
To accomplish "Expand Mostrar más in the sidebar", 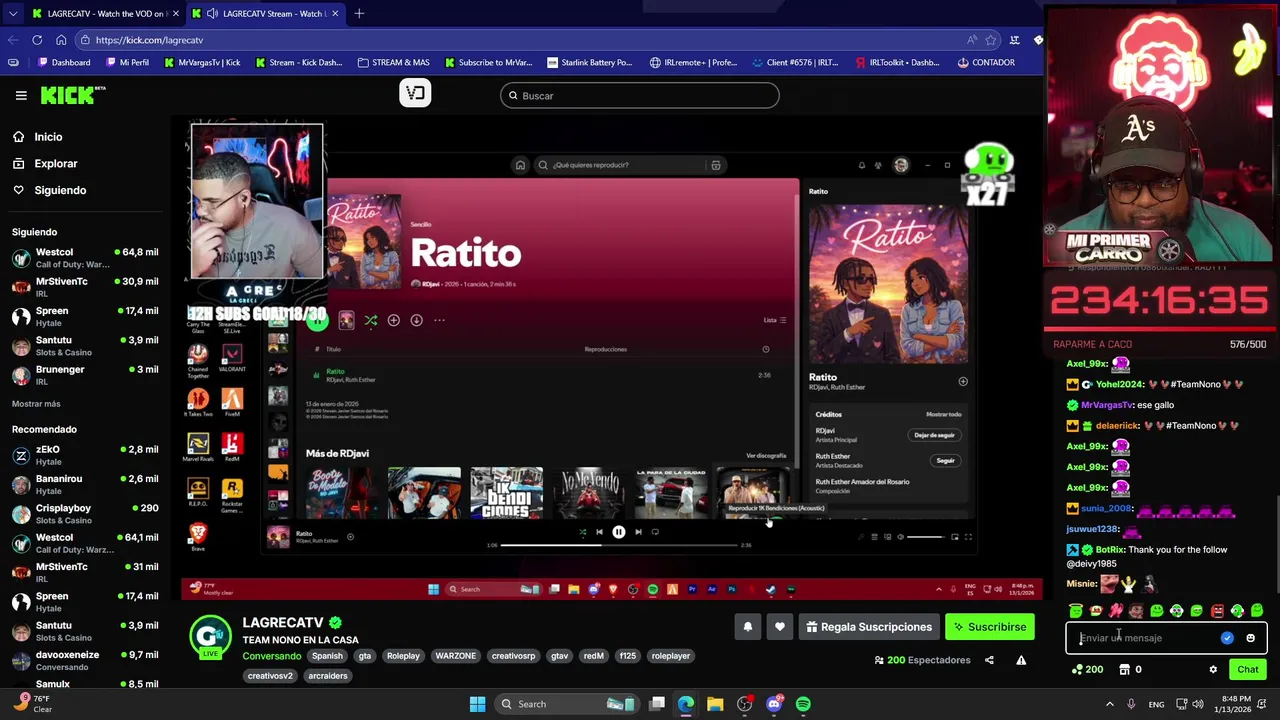I will 36,404.
